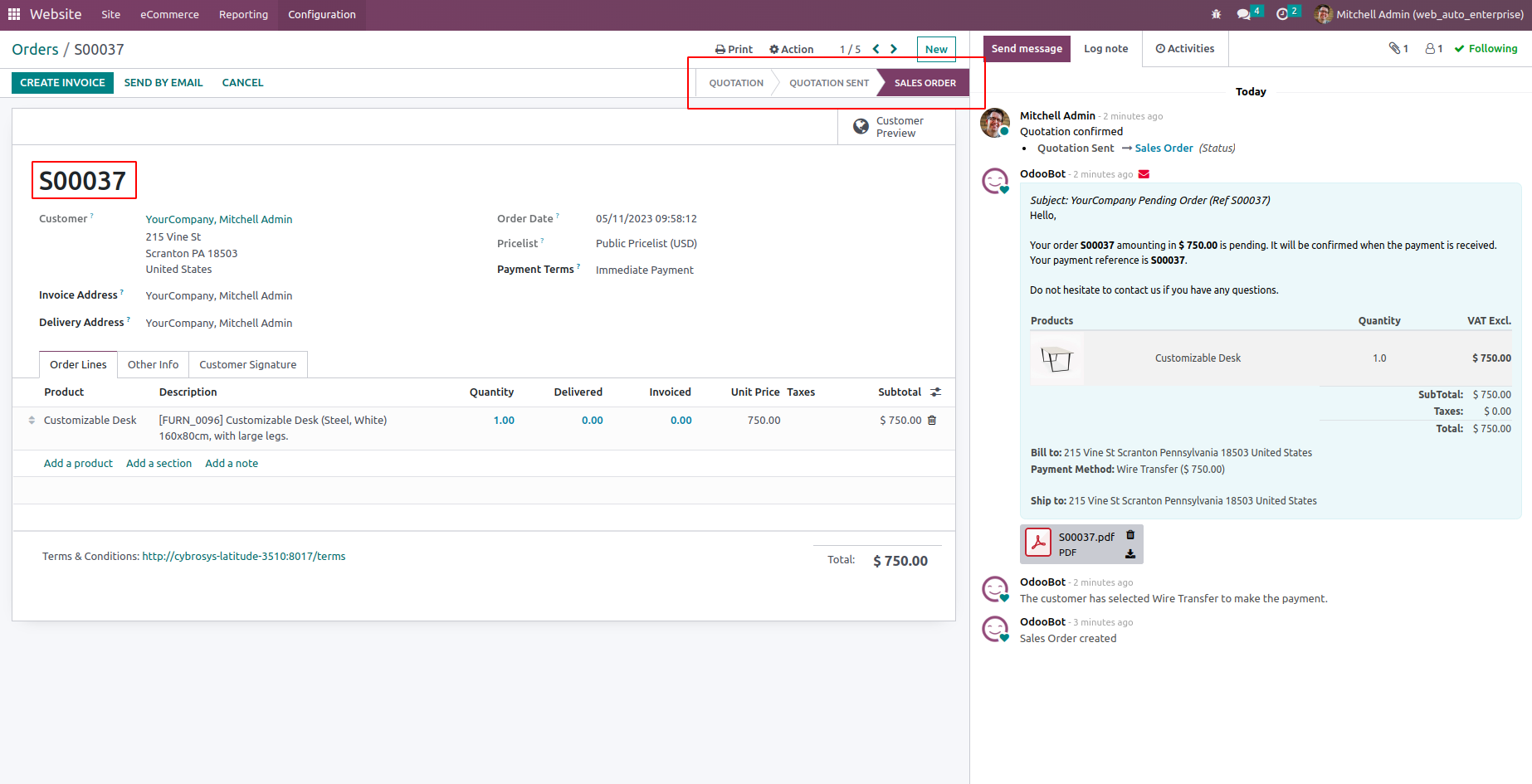Image resolution: width=1532 pixels, height=784 pixels.
Task: Click the Create Invoice button
Action: pos(62,83)
